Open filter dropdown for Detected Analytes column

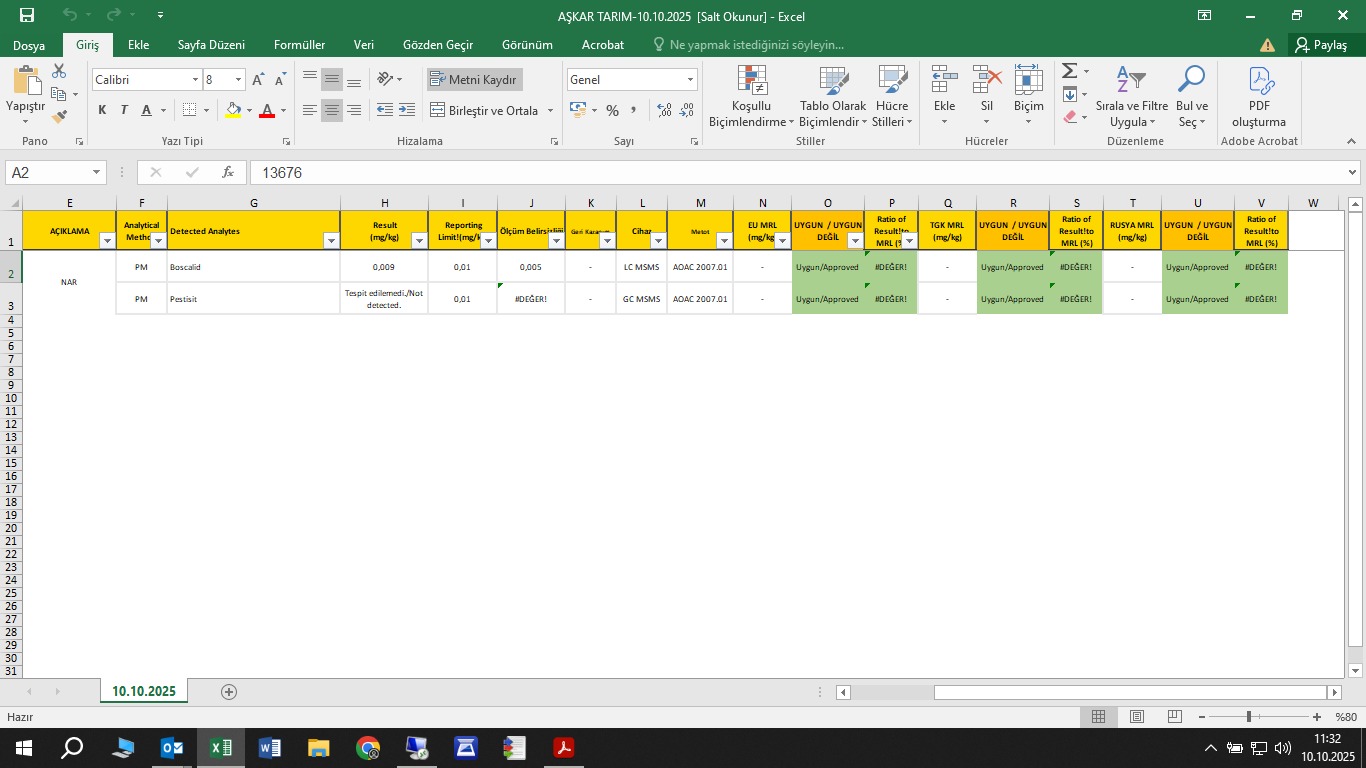(331, 241)
